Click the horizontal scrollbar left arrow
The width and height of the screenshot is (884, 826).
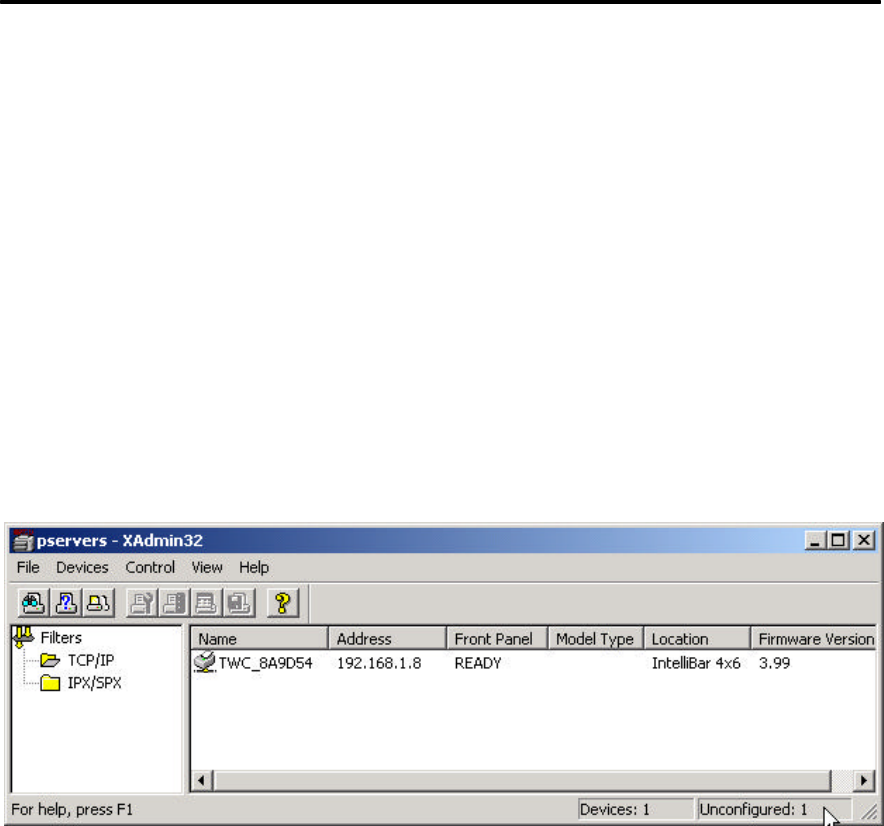(x=202, y=780)
